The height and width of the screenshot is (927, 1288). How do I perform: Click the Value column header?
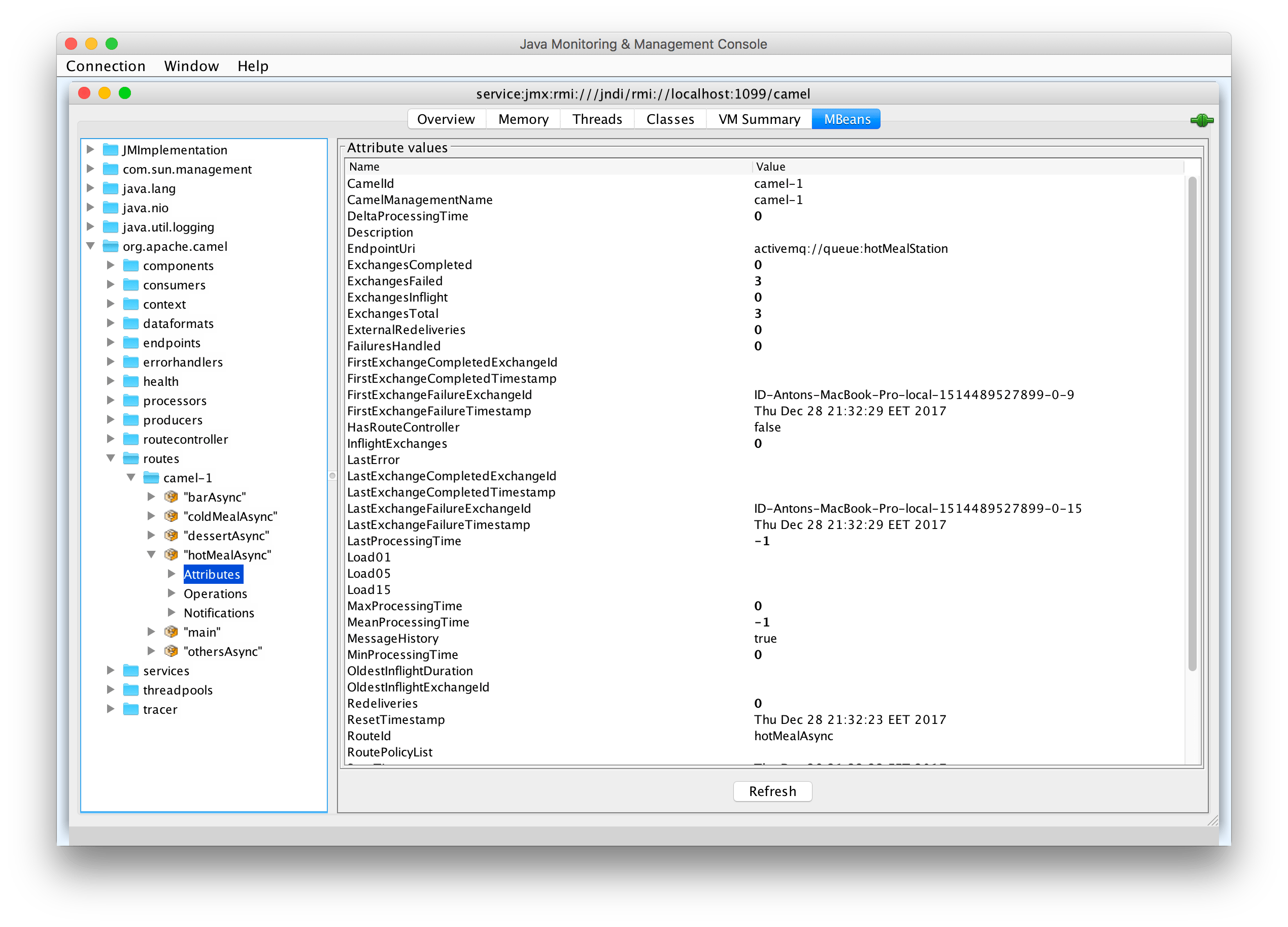click(968, 167)
